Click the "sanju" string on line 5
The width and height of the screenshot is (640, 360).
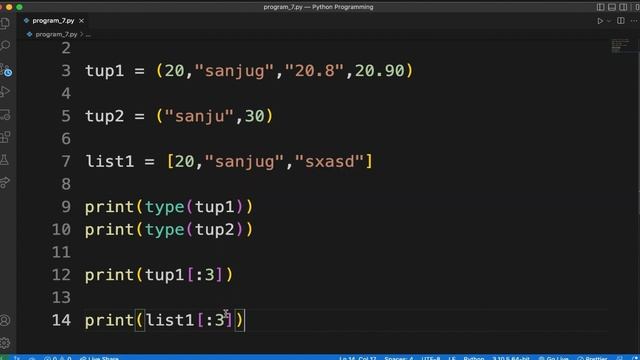[199, 116]
